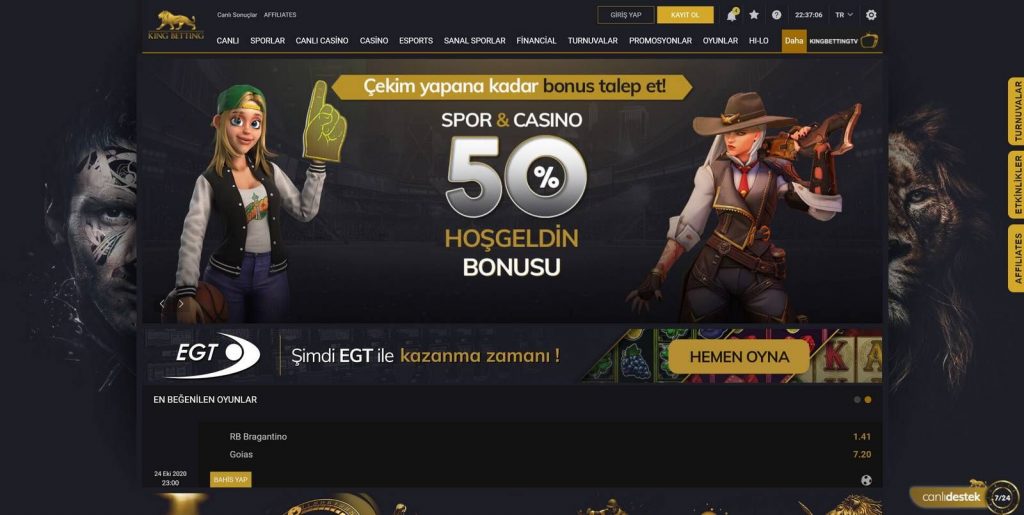The width and height of the screenshot is (1024, 515).
Task: Click the soccer ball icon in match row
Action: 866,480
